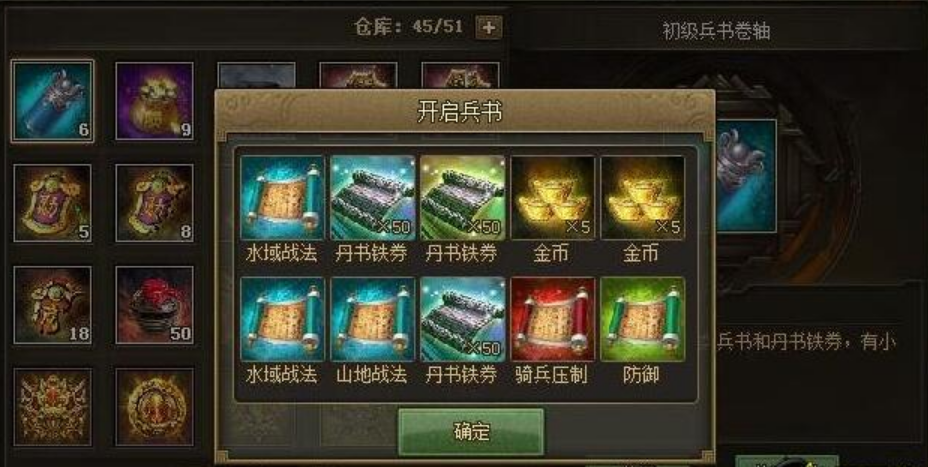Click the first 水域战法 scroll in top row

click(x=282, y=198)
